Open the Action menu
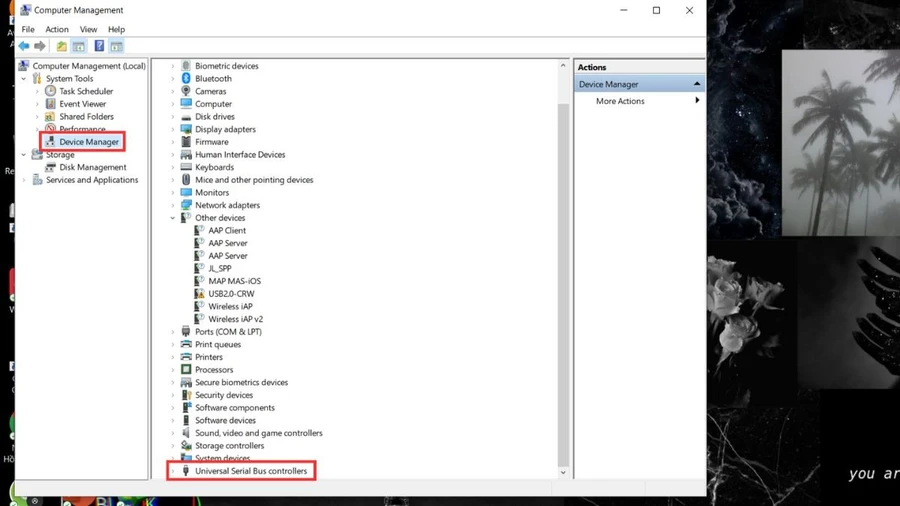The width and height of the screenshot is (900, 506). [x=57, y=29]
